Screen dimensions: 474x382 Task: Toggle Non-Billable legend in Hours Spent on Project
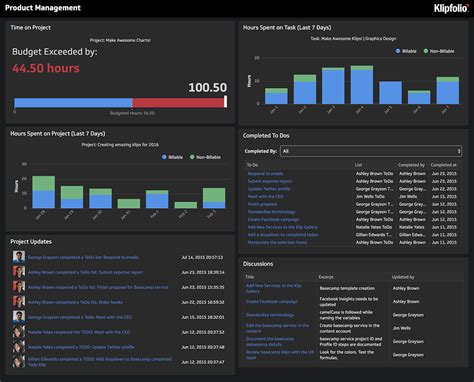pyautogui.click(x=205, y=157)
